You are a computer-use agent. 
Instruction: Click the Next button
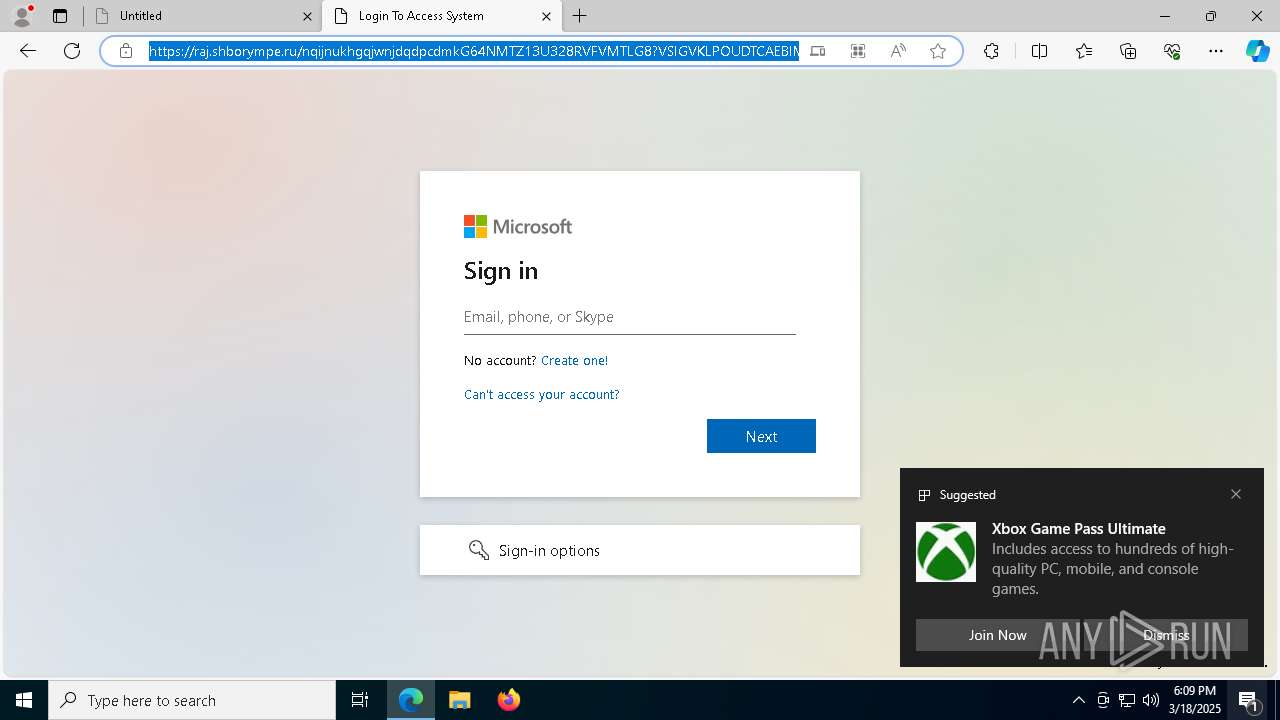761,436
